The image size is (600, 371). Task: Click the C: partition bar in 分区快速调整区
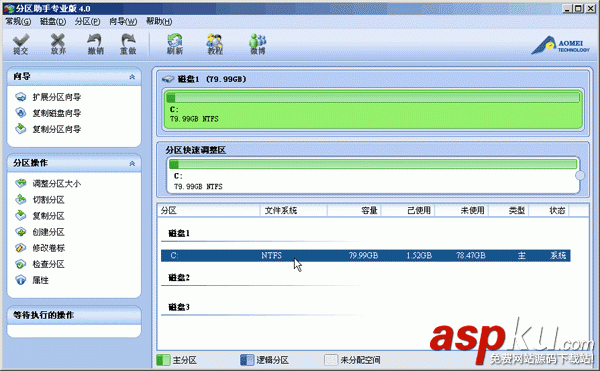(373, 164)
